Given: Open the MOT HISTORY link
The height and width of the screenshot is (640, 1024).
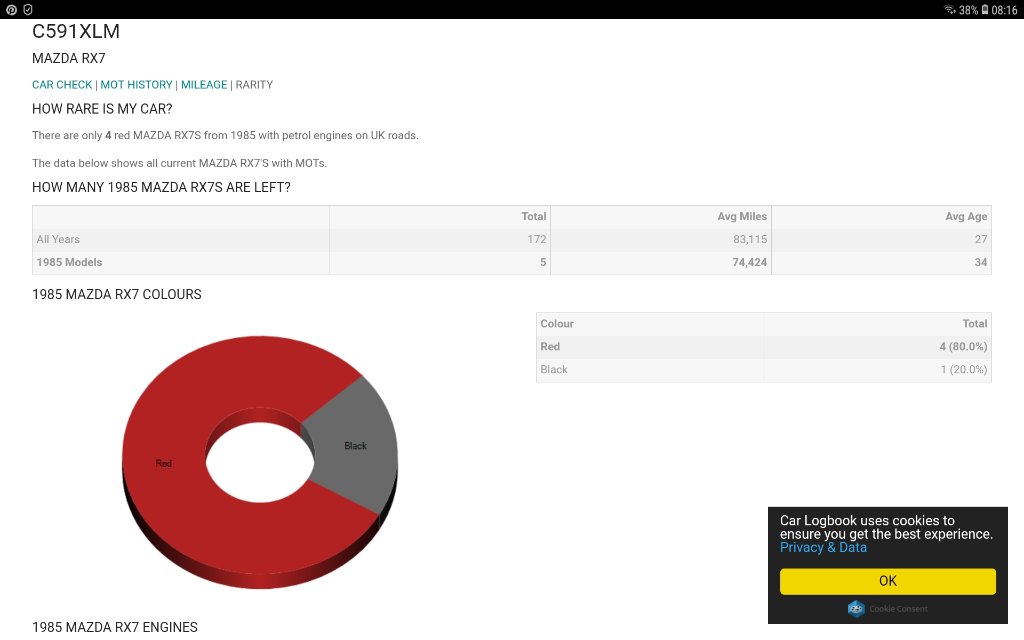Looking at the screenshot, I should 136,85.
